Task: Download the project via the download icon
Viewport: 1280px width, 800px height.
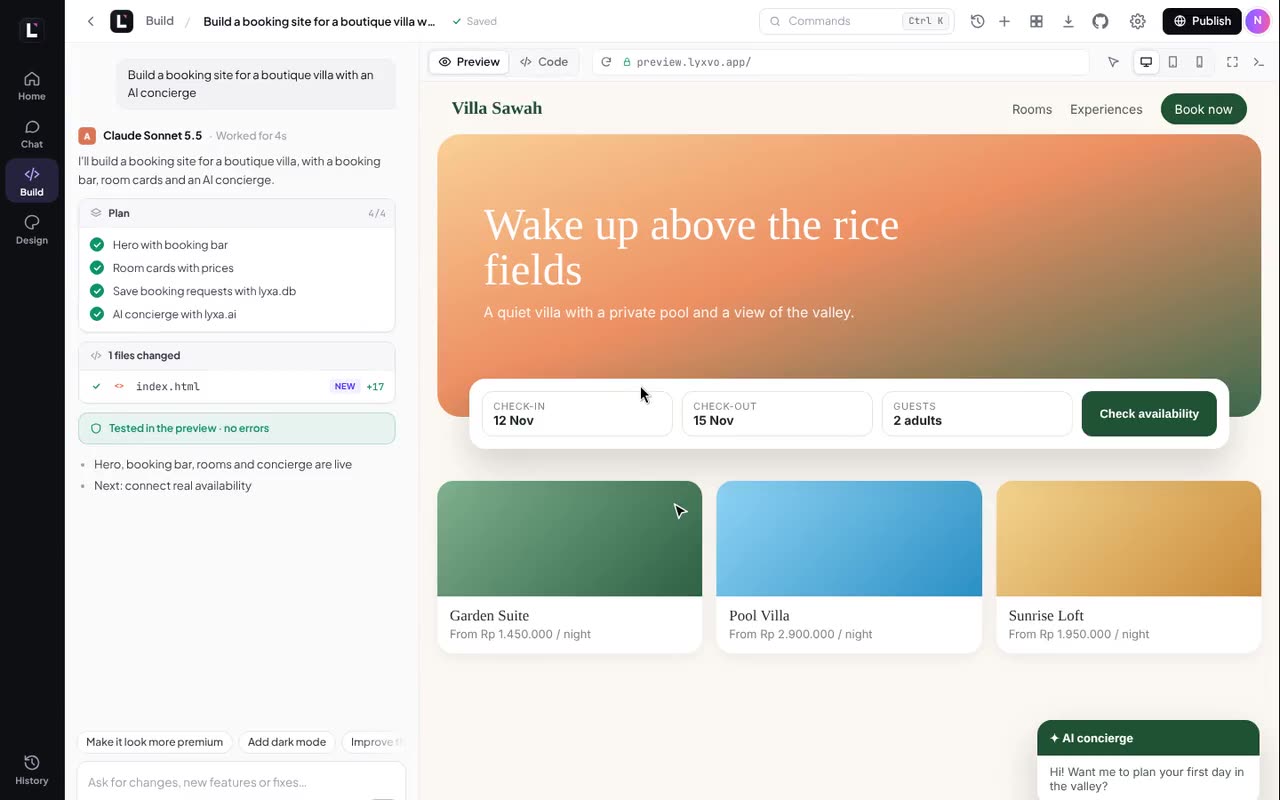Action: 1068,21
